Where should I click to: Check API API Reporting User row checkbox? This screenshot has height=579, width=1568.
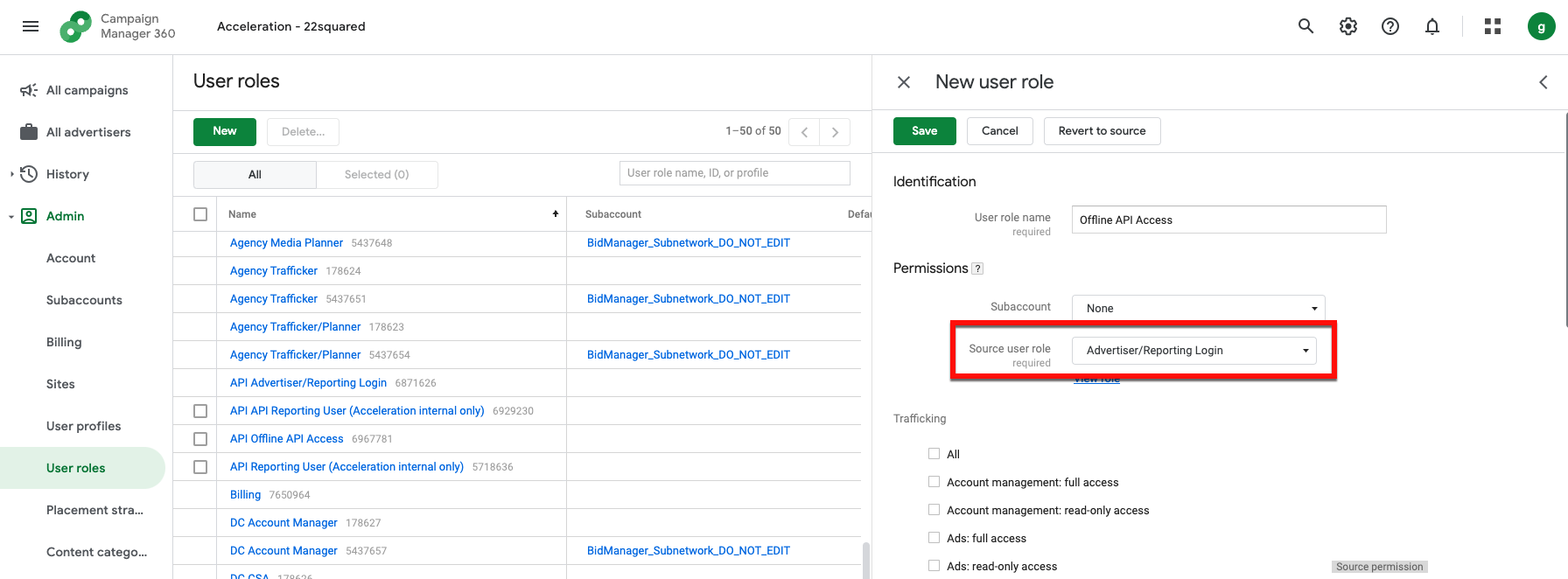tap(200, 411)
